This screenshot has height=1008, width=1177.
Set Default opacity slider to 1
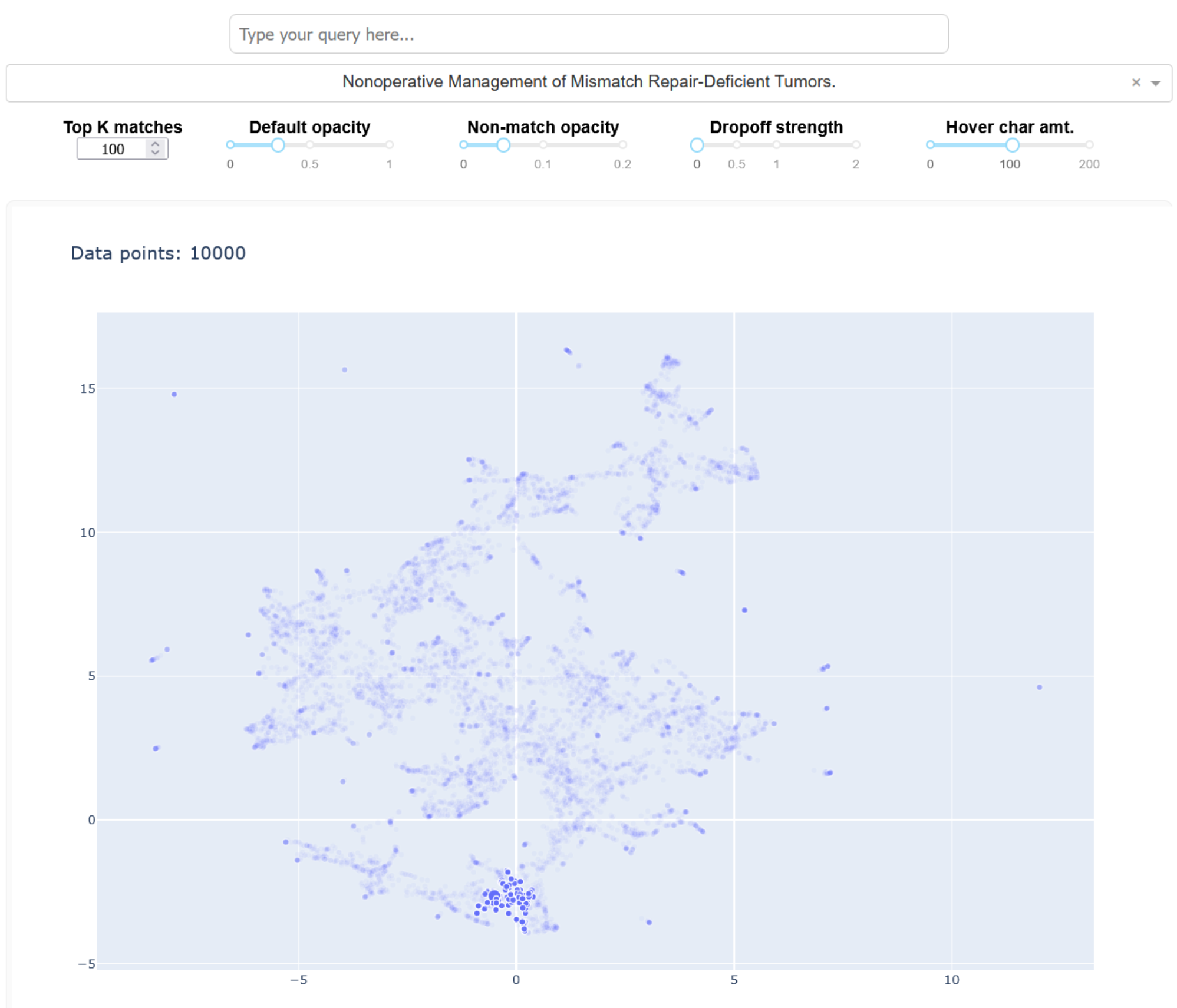click(389, 145)
